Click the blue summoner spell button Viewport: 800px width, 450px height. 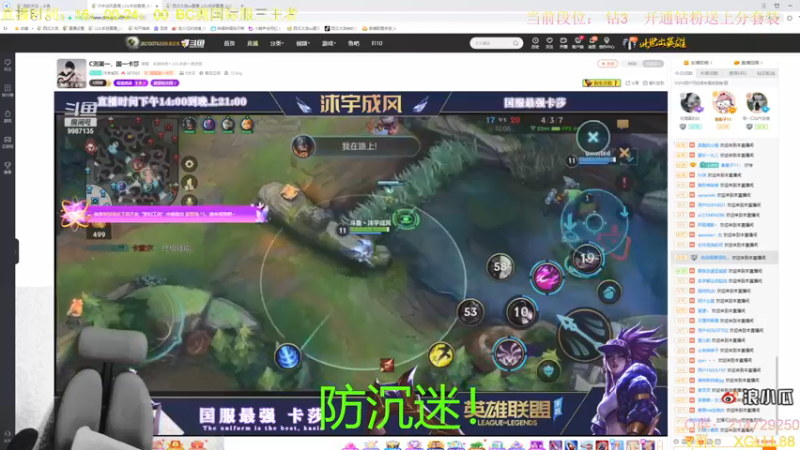(287, 356)
